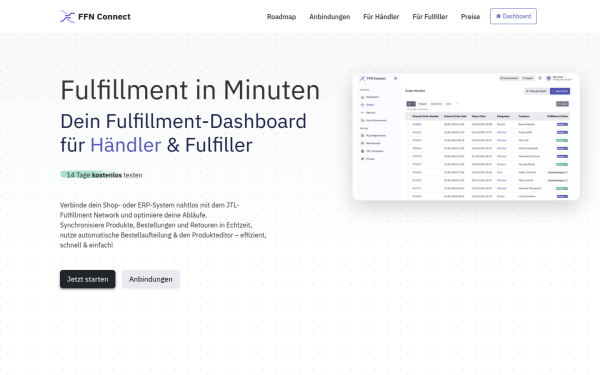This screenshot has height=375, width=600.
Task: Click the blue New Order button in preview
Action: (x=560, y=91)
